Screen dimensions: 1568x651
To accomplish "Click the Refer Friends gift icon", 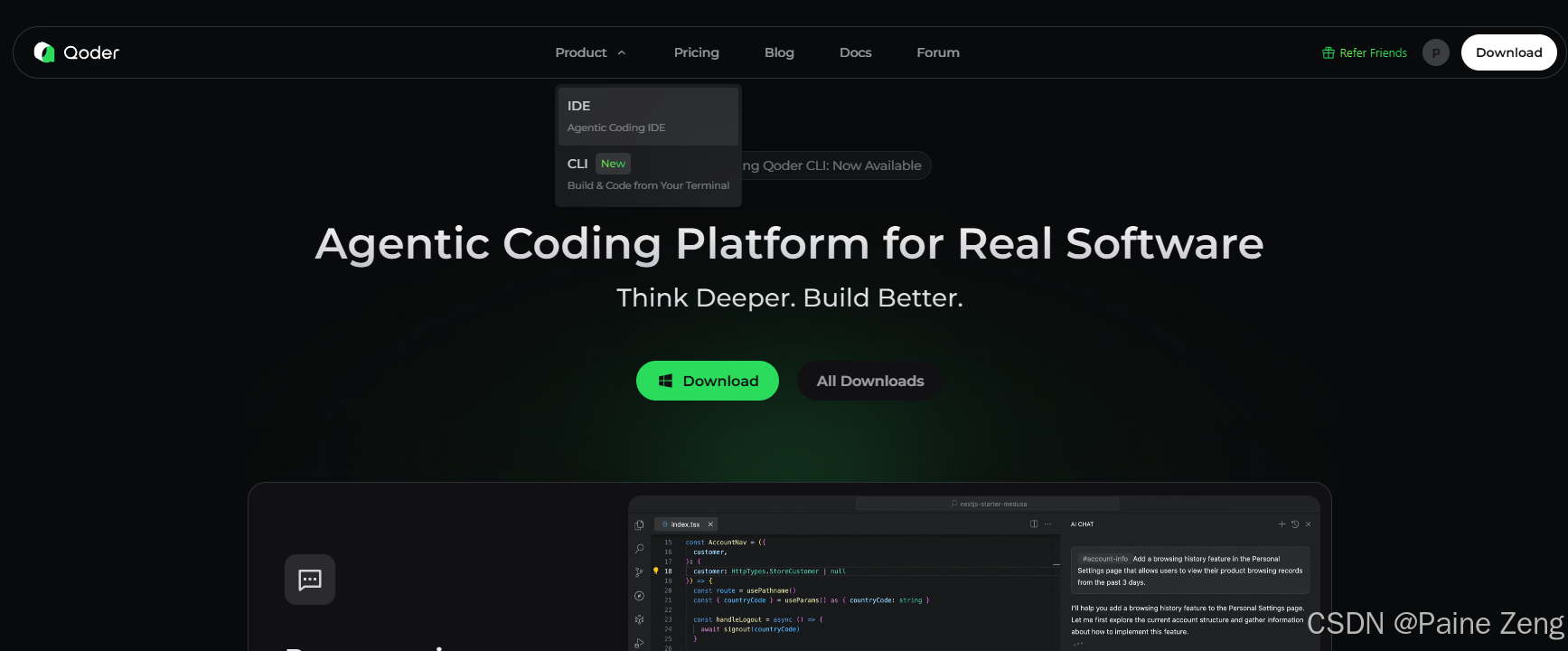I will pos(1329,52).
